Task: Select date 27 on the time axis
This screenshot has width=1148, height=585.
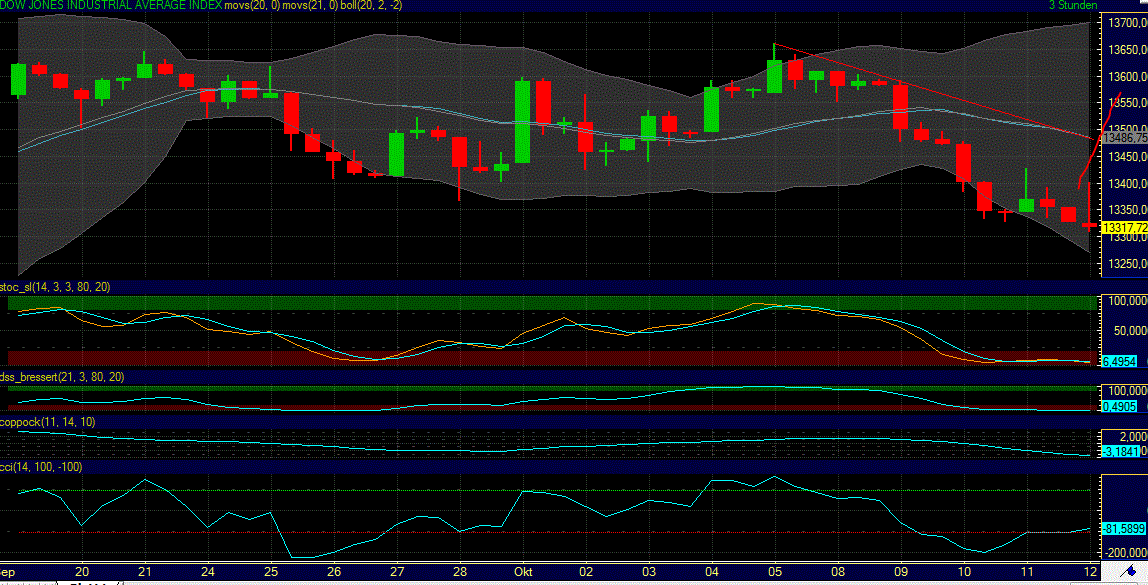Action: point(397,571)
